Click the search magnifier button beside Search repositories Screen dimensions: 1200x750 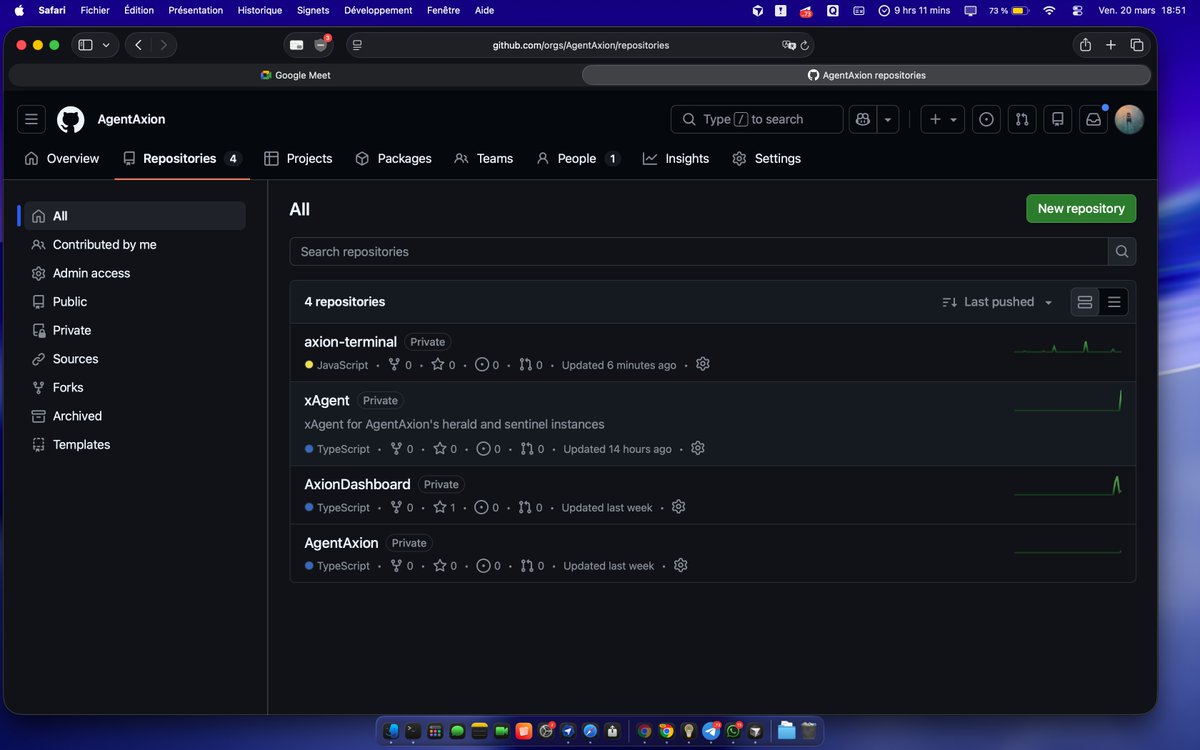(1122, 252)
